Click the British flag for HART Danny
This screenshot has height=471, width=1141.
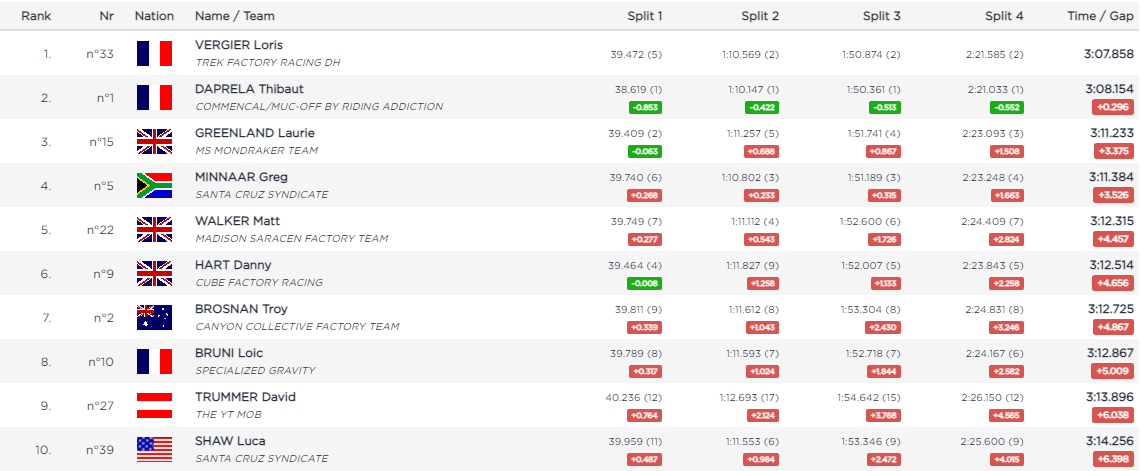point(154,273)
